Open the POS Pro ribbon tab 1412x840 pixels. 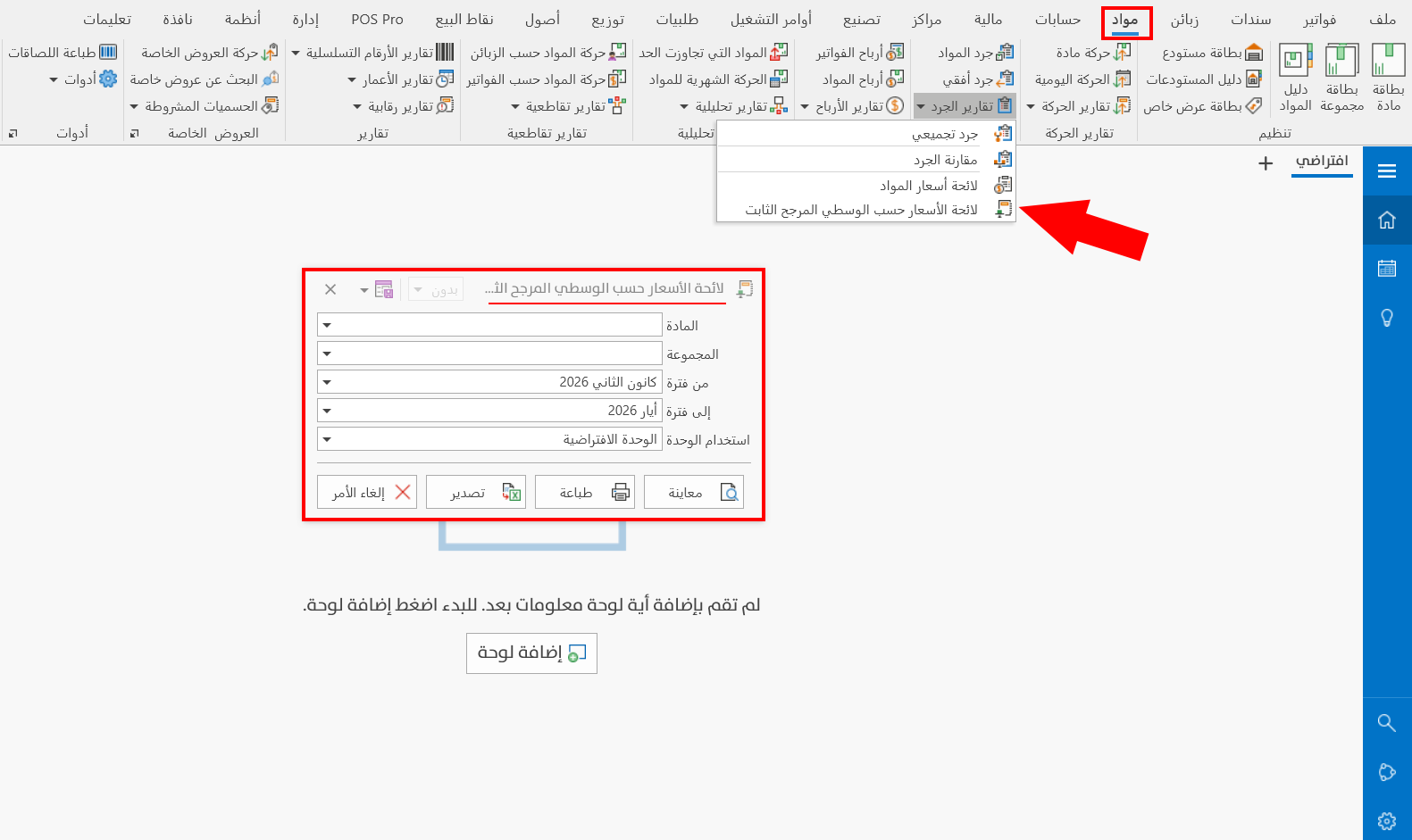coord(377,20)
